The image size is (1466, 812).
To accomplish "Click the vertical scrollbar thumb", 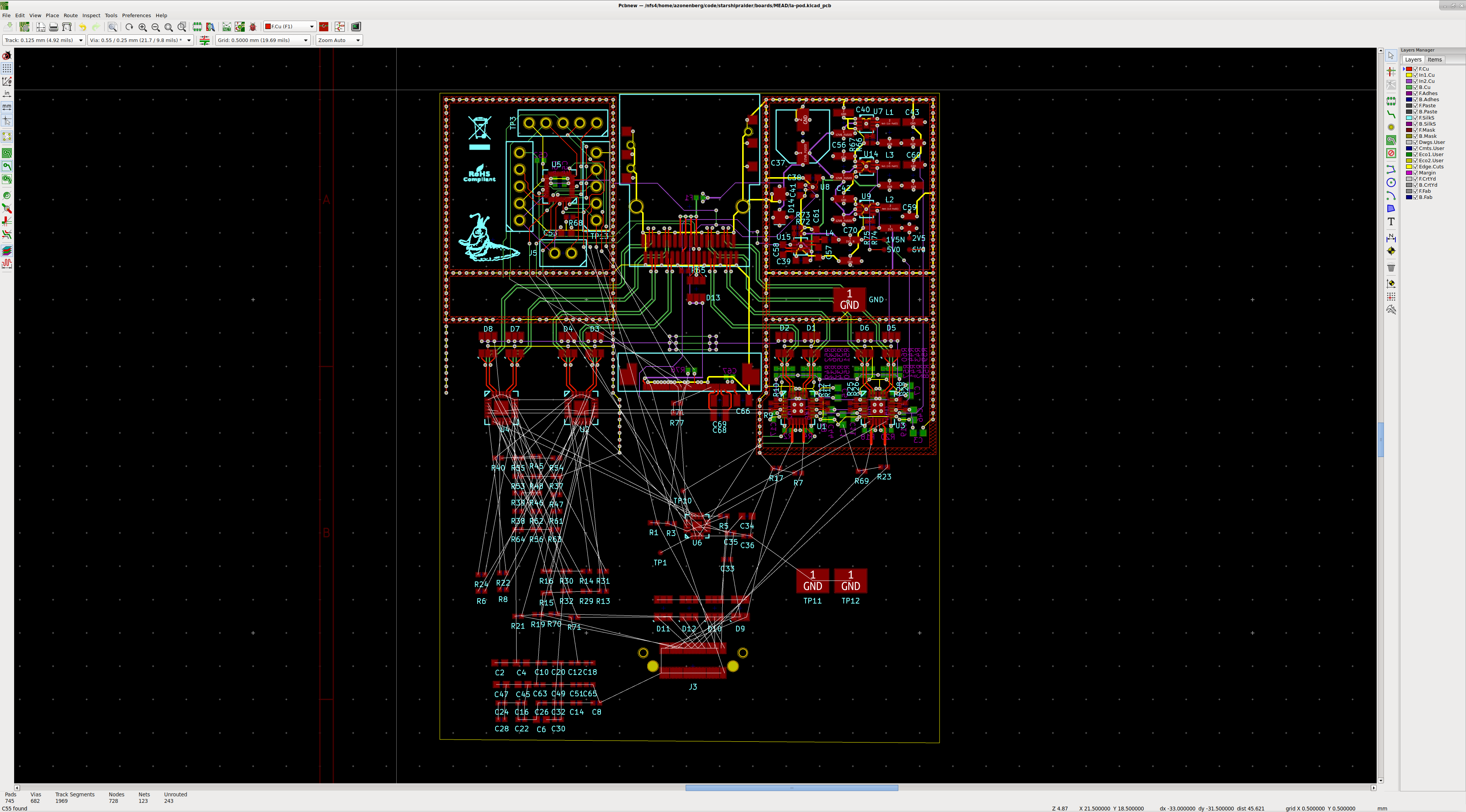I will (1380, 439).
